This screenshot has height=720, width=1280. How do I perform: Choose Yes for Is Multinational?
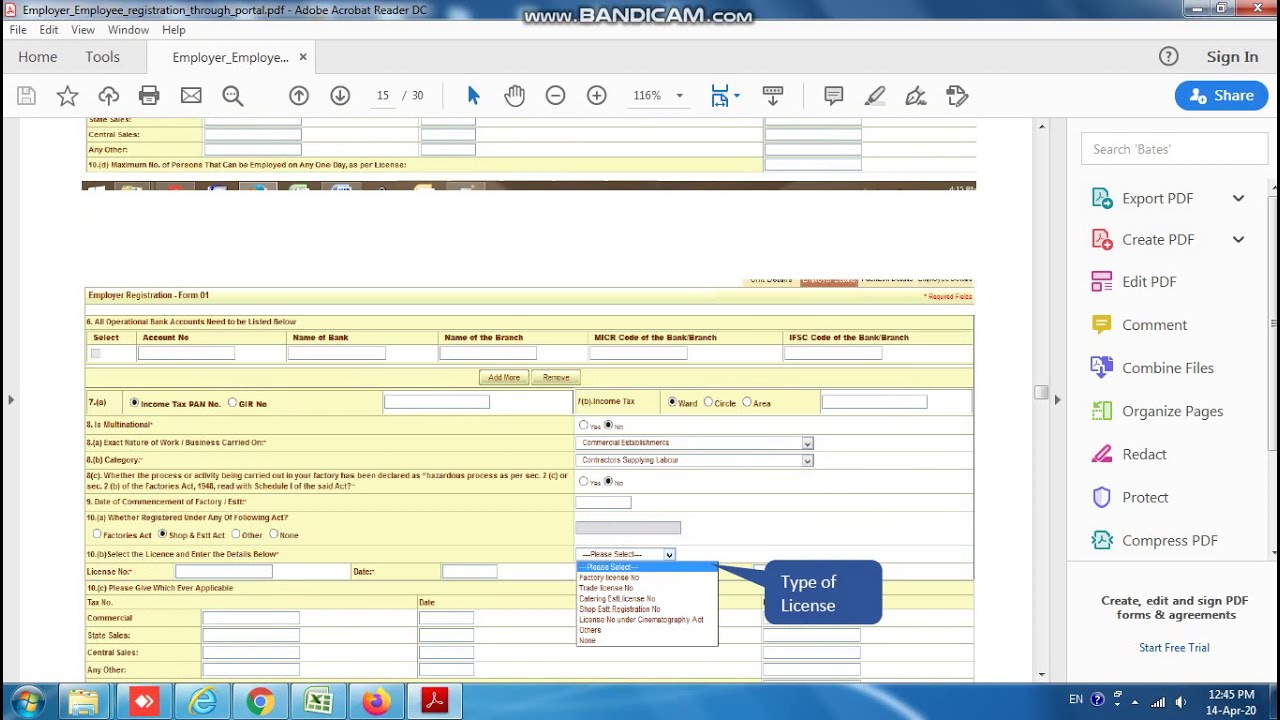(x=583, y=425)
